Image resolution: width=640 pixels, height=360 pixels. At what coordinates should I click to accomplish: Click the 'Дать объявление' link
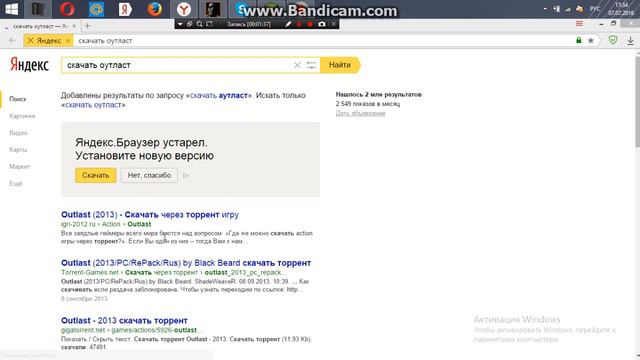coord(360,113)
